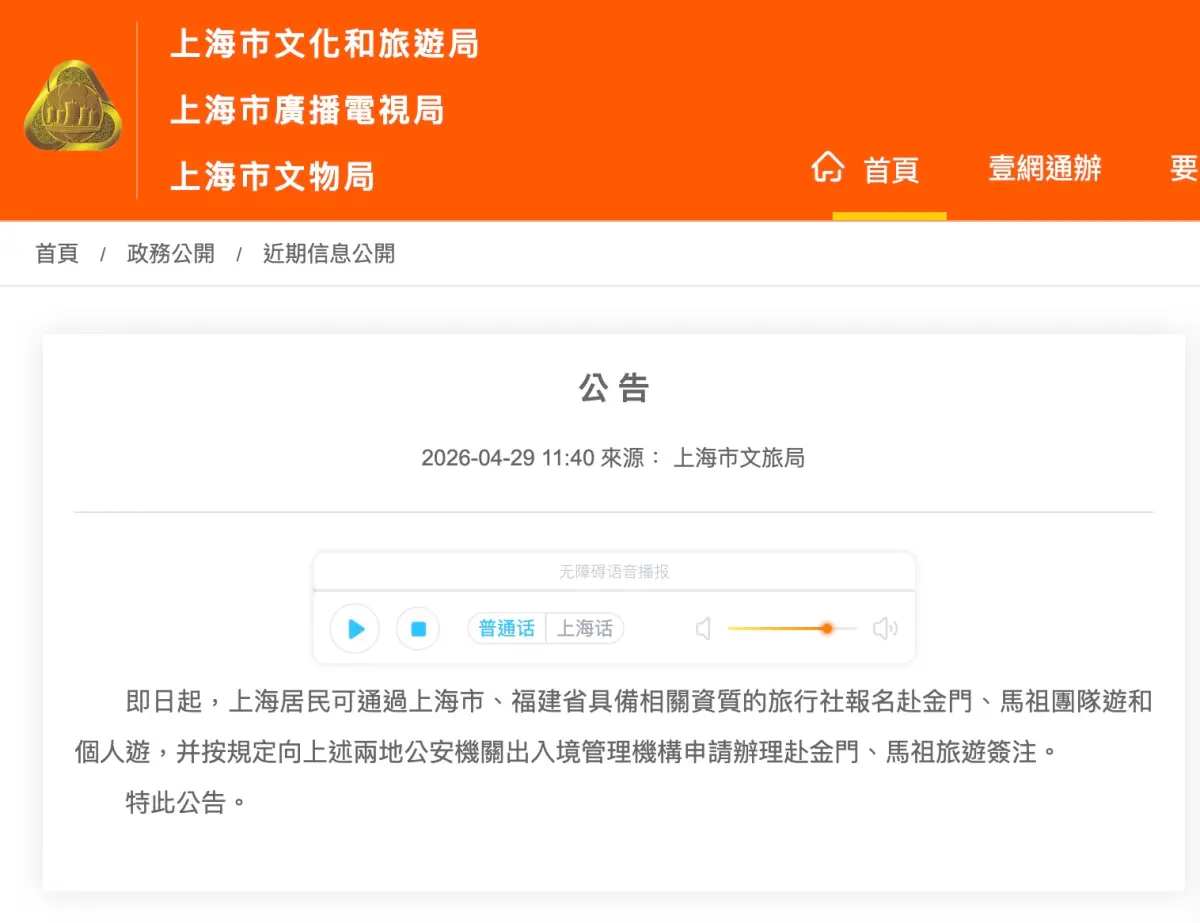This screenshot has height=923, width=1200.
Task: Click the 公告 article heading
Action: click(614, 388)
